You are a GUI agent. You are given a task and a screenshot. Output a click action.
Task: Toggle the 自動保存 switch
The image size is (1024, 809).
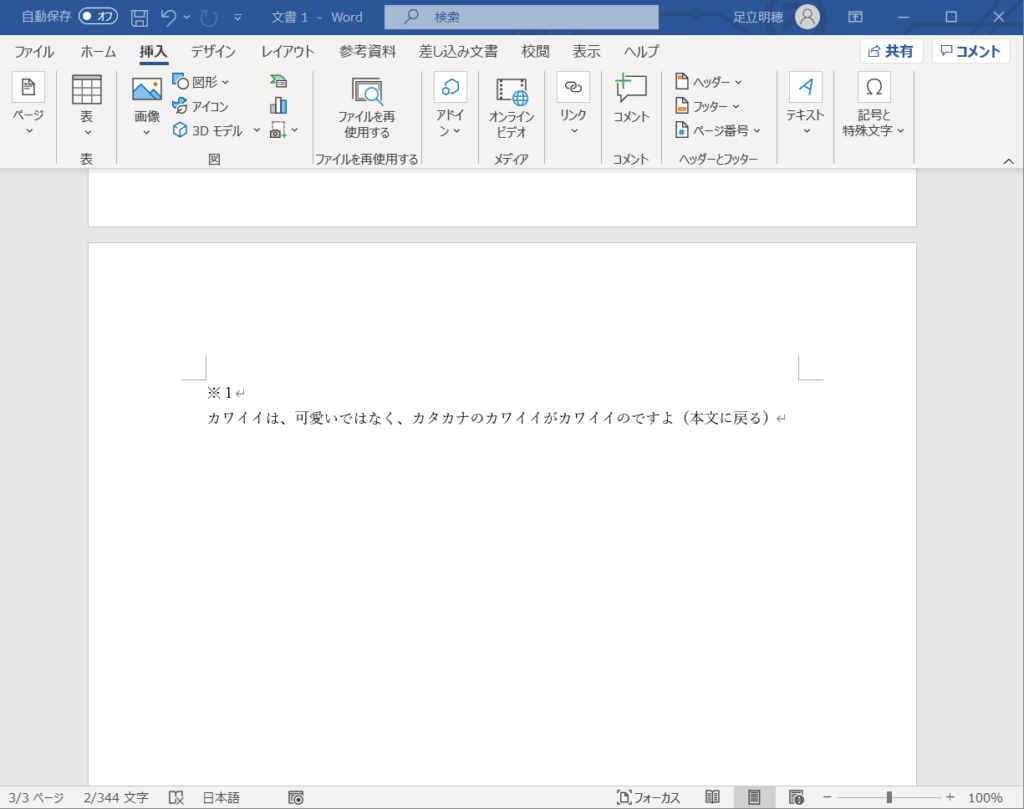click(98, 17)
